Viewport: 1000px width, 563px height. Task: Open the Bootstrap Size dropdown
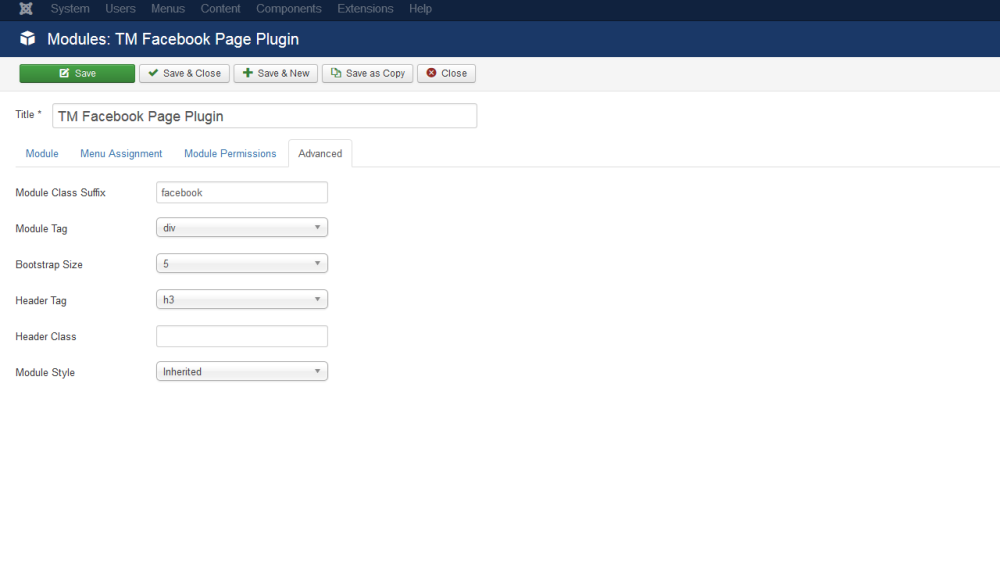pyautogui.click(x=242, y=263)
